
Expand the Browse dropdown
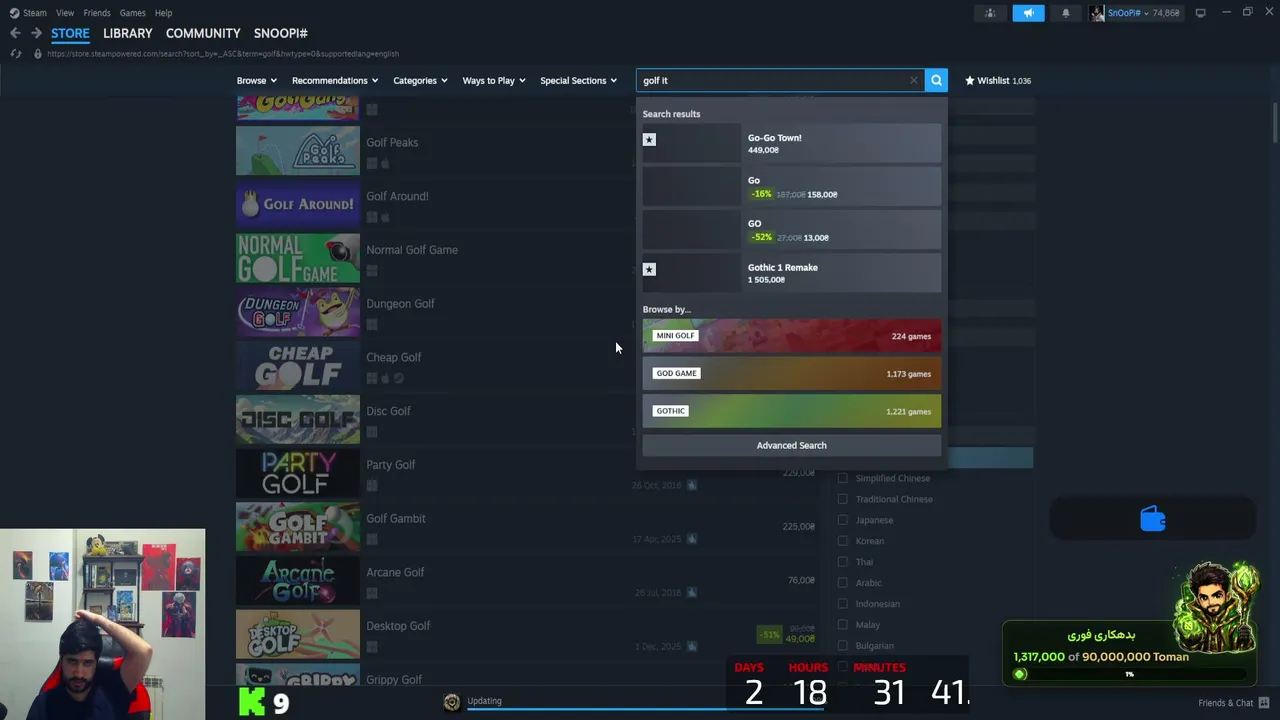pyautogui.click(x=257, y=80)
